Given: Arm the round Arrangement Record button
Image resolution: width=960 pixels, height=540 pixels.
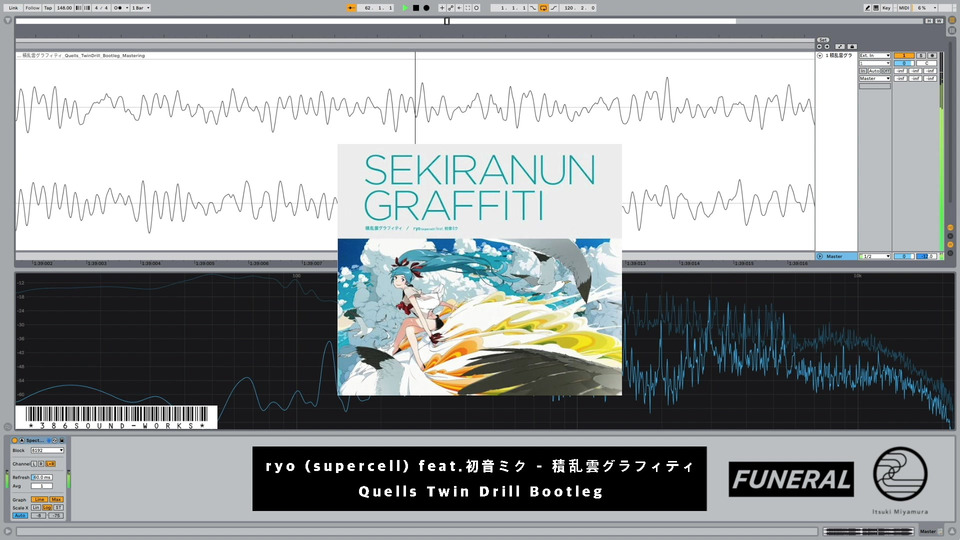Looking at the screenshot, I should 426,8.
